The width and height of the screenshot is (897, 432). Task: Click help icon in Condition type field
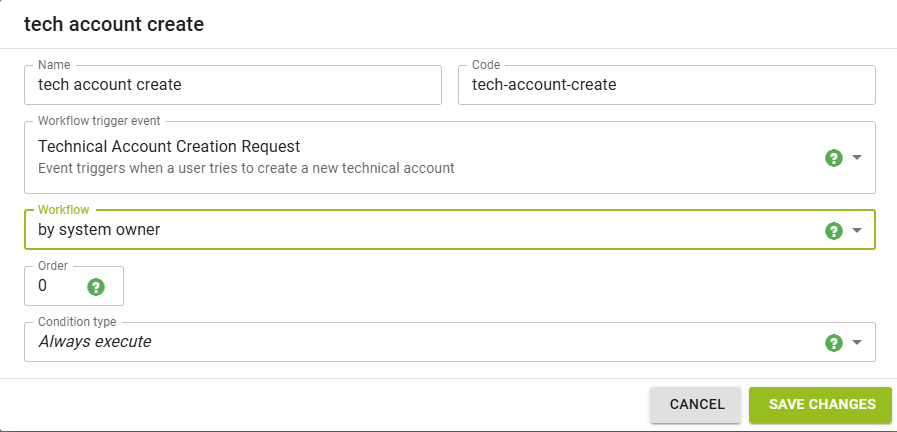(833, 342)
